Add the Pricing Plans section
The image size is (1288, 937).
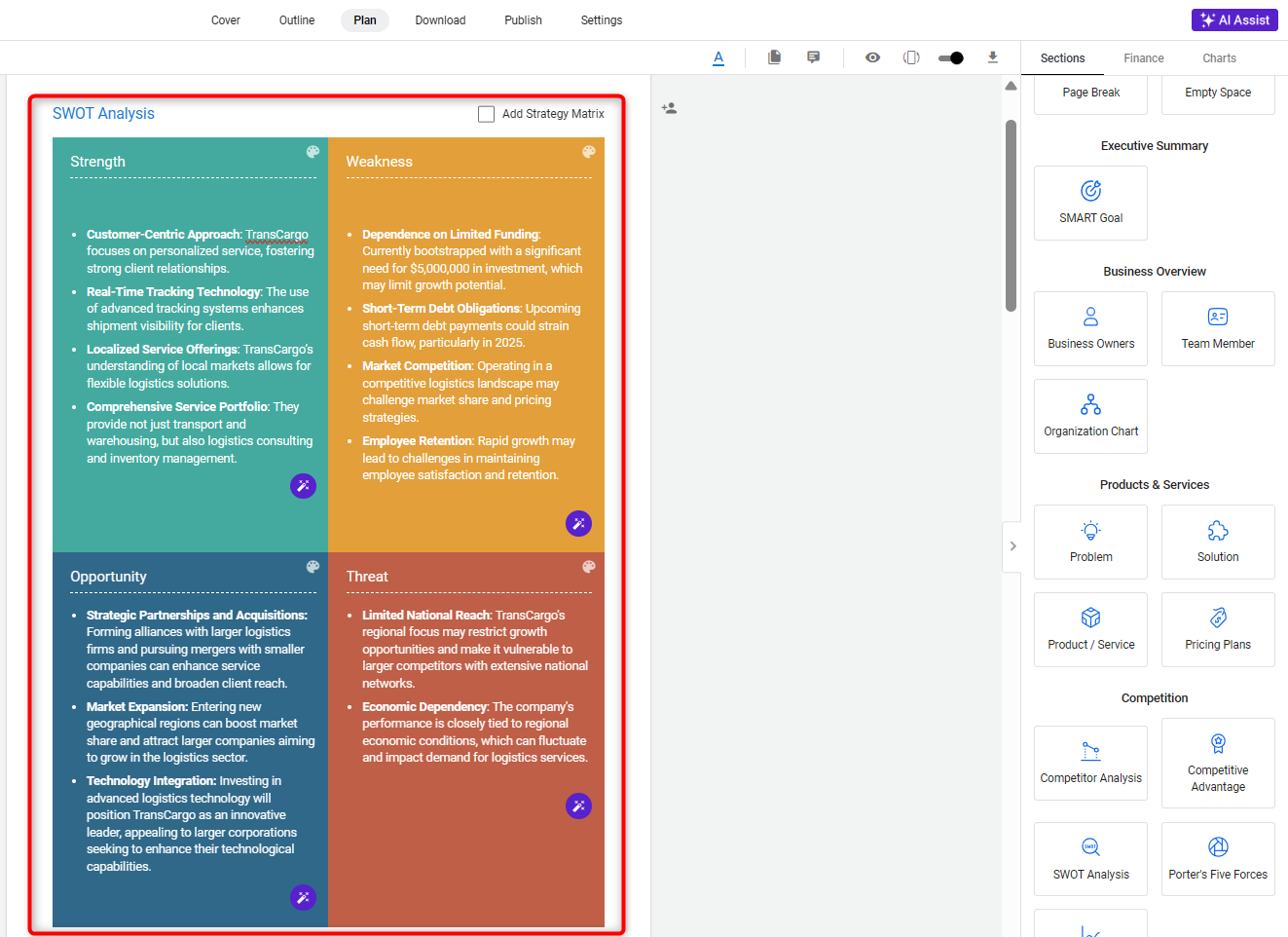1218,629
